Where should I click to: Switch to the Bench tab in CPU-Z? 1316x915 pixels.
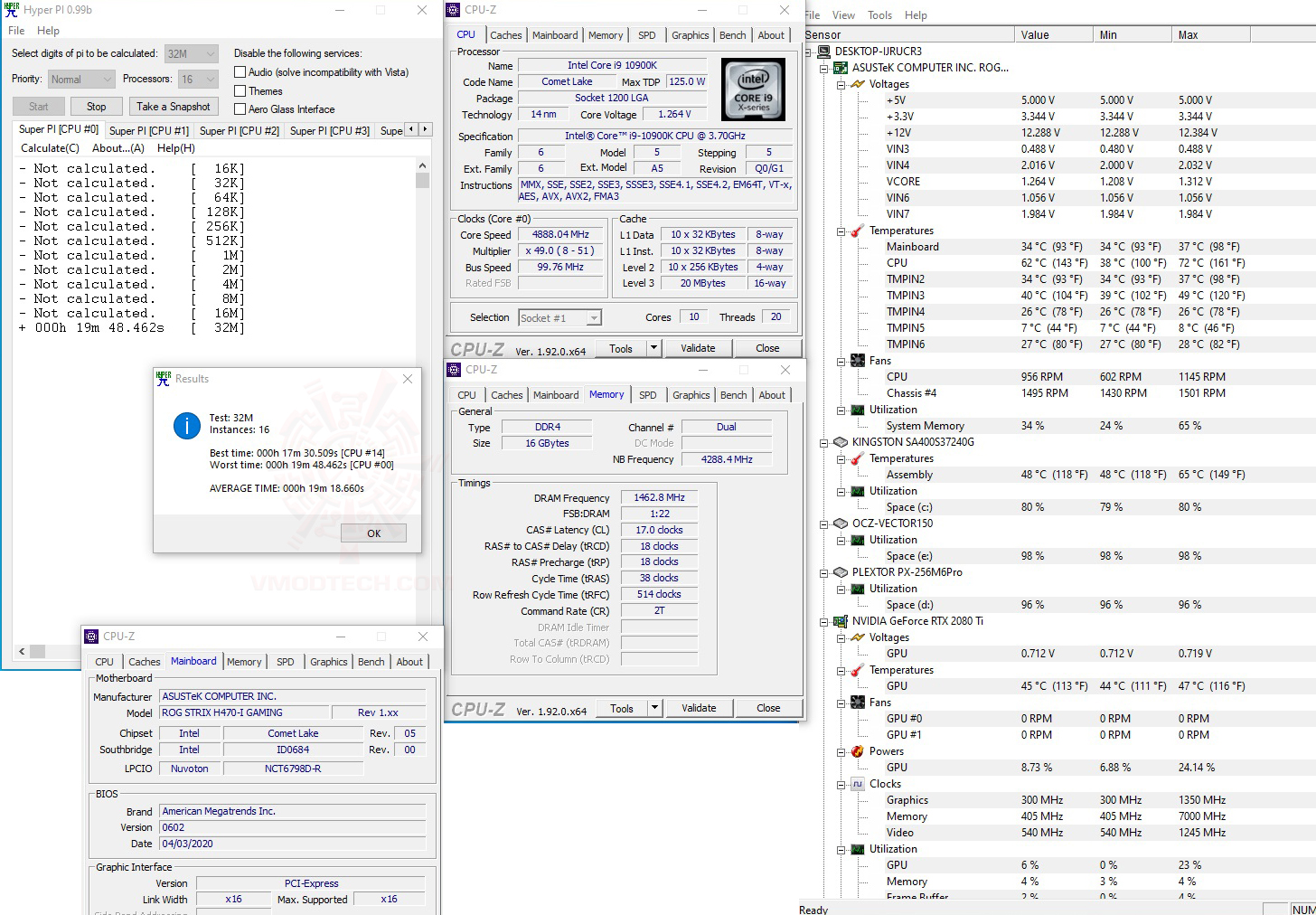click(732, 34)
